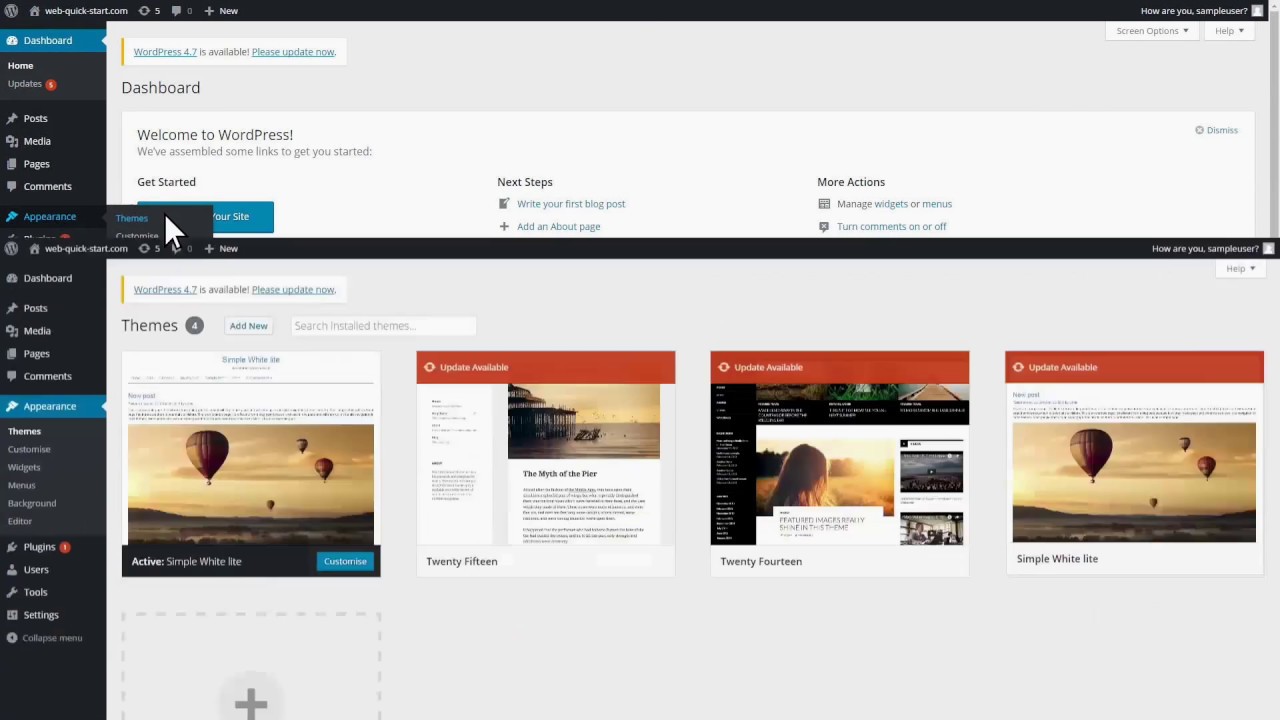Expand the Help dropdown on the Themes page
Viewport: 1280px width, 720px height.
coord(1240,268)
